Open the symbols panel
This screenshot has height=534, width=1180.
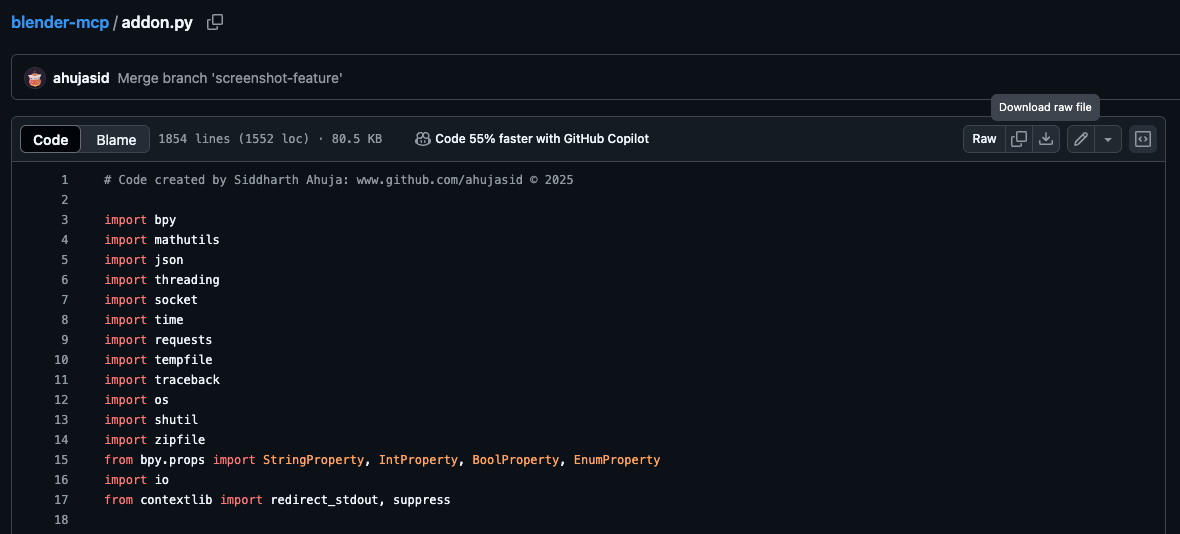(x=1143, y=139)
